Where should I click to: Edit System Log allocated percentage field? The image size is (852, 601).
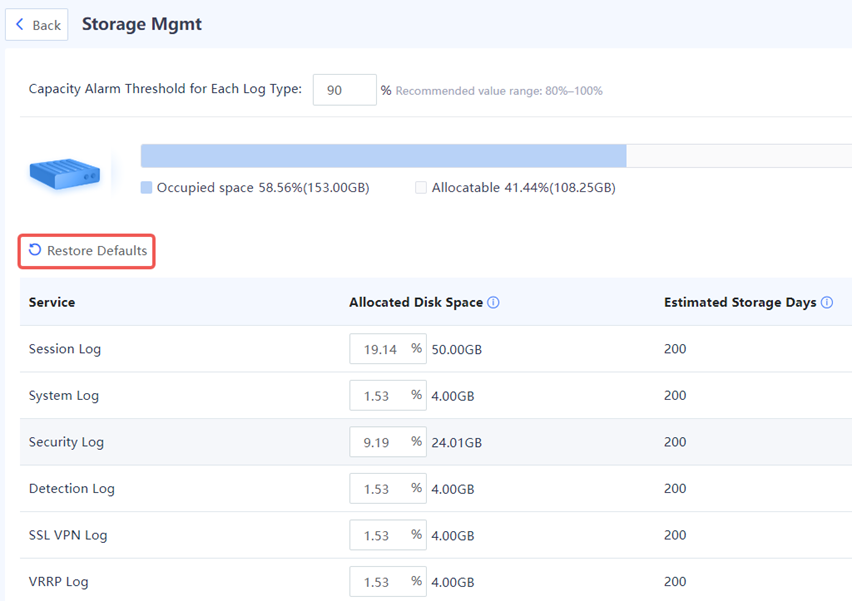pos(388,396)
